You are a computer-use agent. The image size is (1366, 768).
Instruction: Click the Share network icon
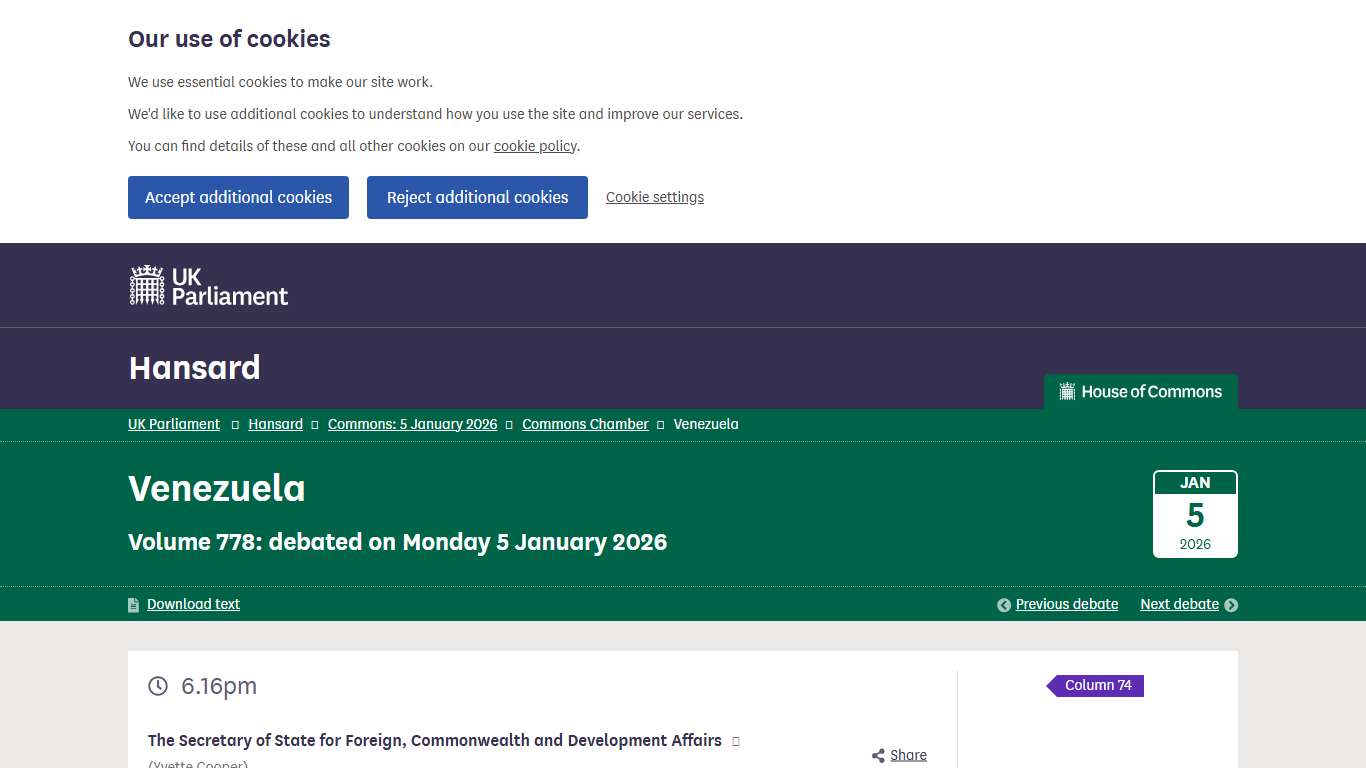(x=876, y=755)
